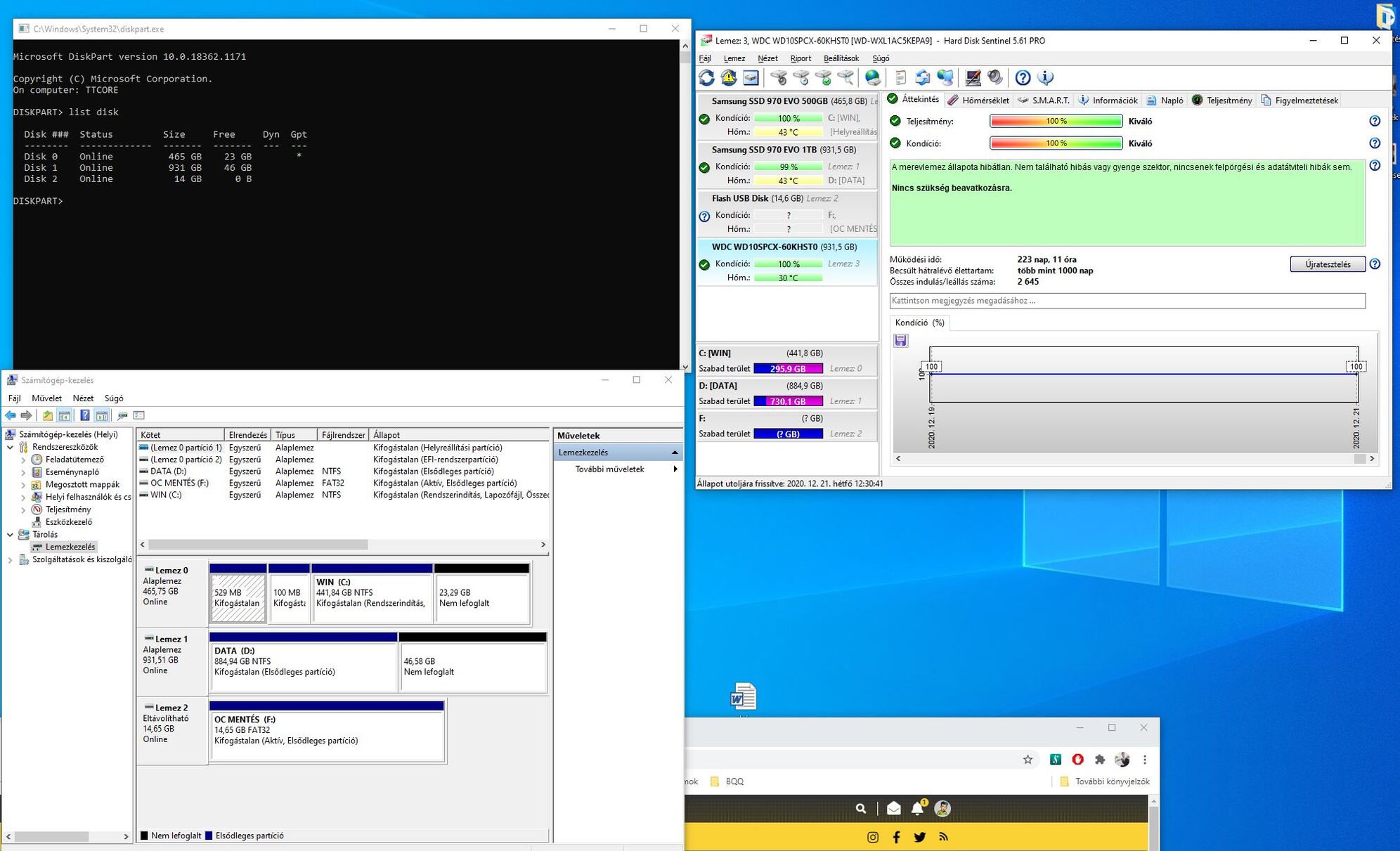
Task: Expand the Feladatütemező tree node
Action: (x=23, y=460)
